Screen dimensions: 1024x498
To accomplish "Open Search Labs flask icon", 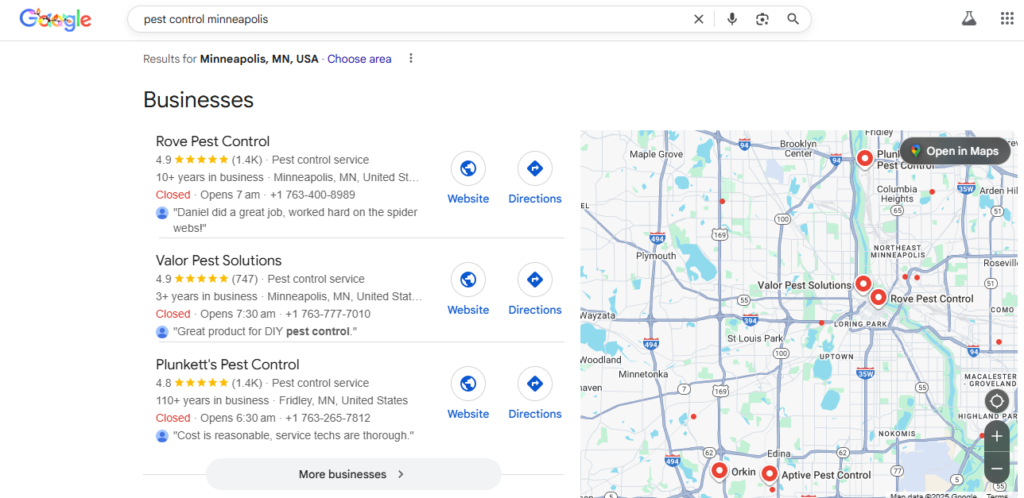I will 968,19.
